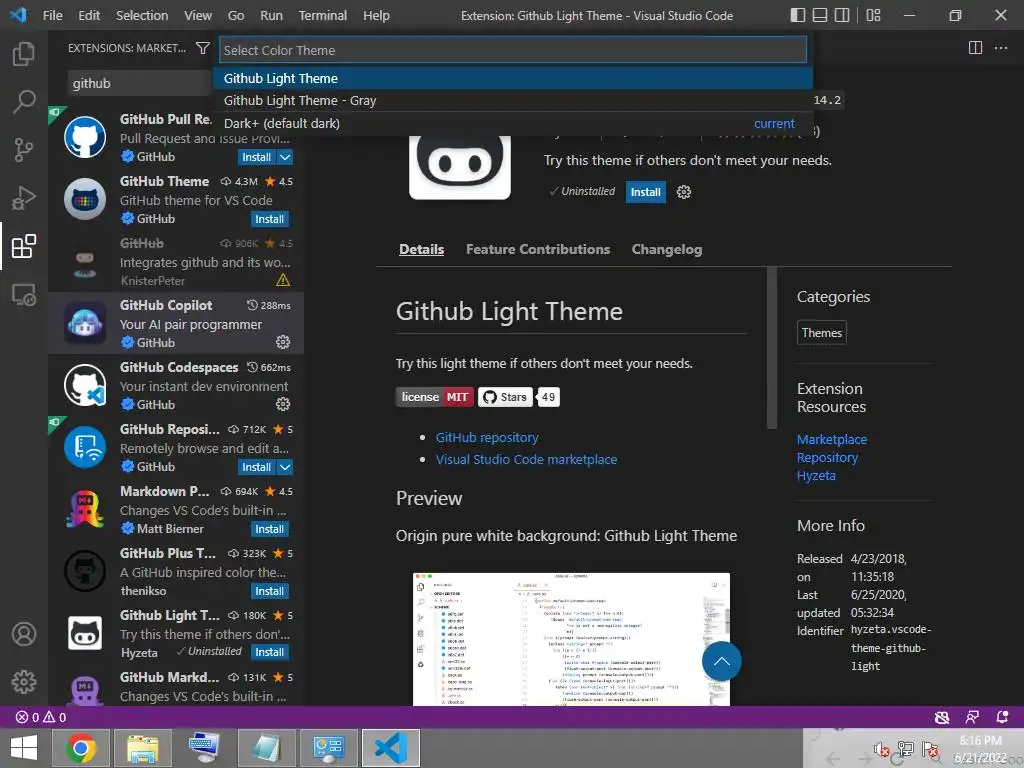Open the File menu
Image resolution: width=1024 pixels, height=768 pixels.
click(52, 15)
